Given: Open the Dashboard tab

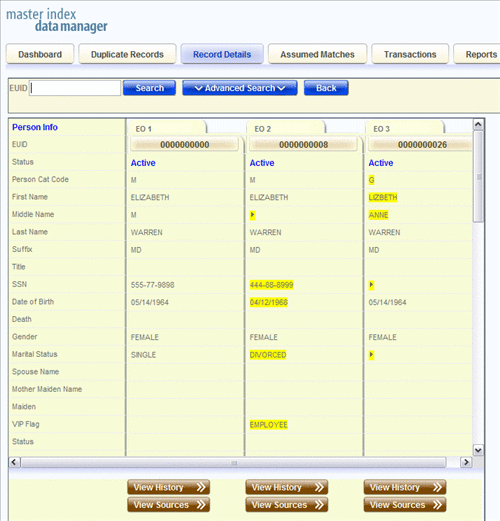Looking at the screenshot, I should [x=40, y=54].
